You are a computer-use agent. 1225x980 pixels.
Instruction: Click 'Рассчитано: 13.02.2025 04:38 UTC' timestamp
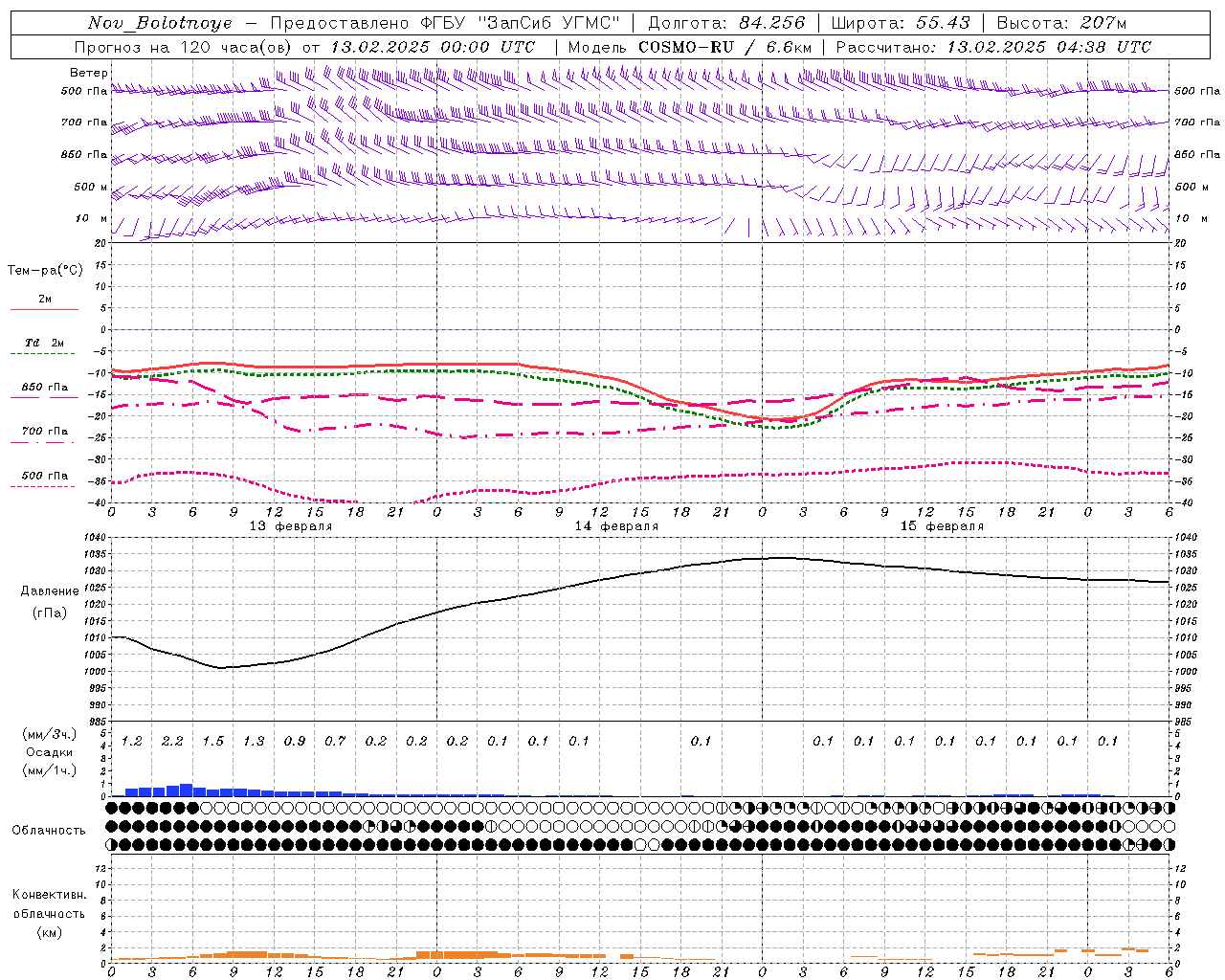(993, 47)
